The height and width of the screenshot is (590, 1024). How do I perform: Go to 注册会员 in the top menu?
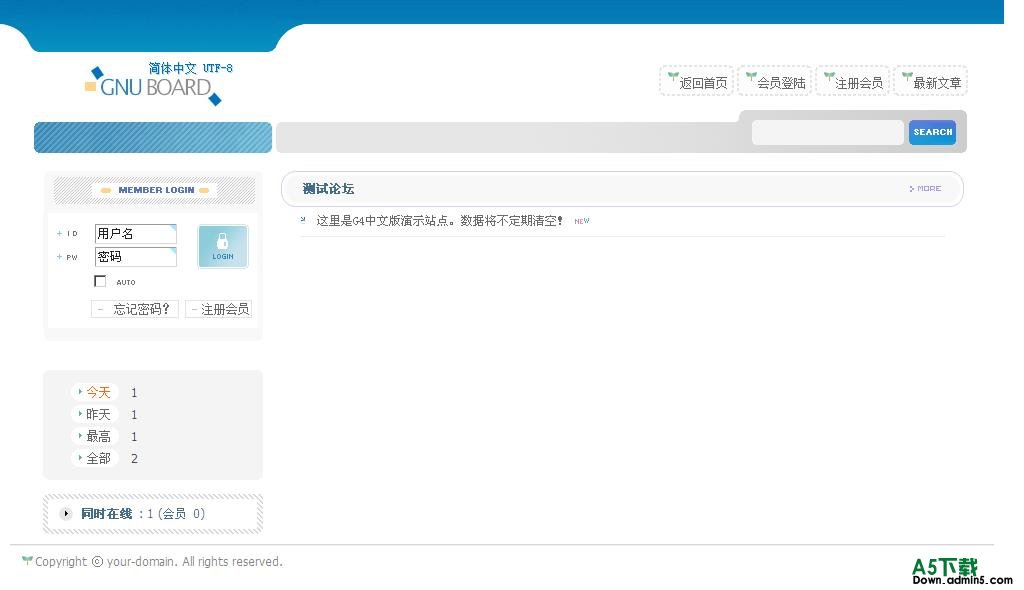(853, 82)
